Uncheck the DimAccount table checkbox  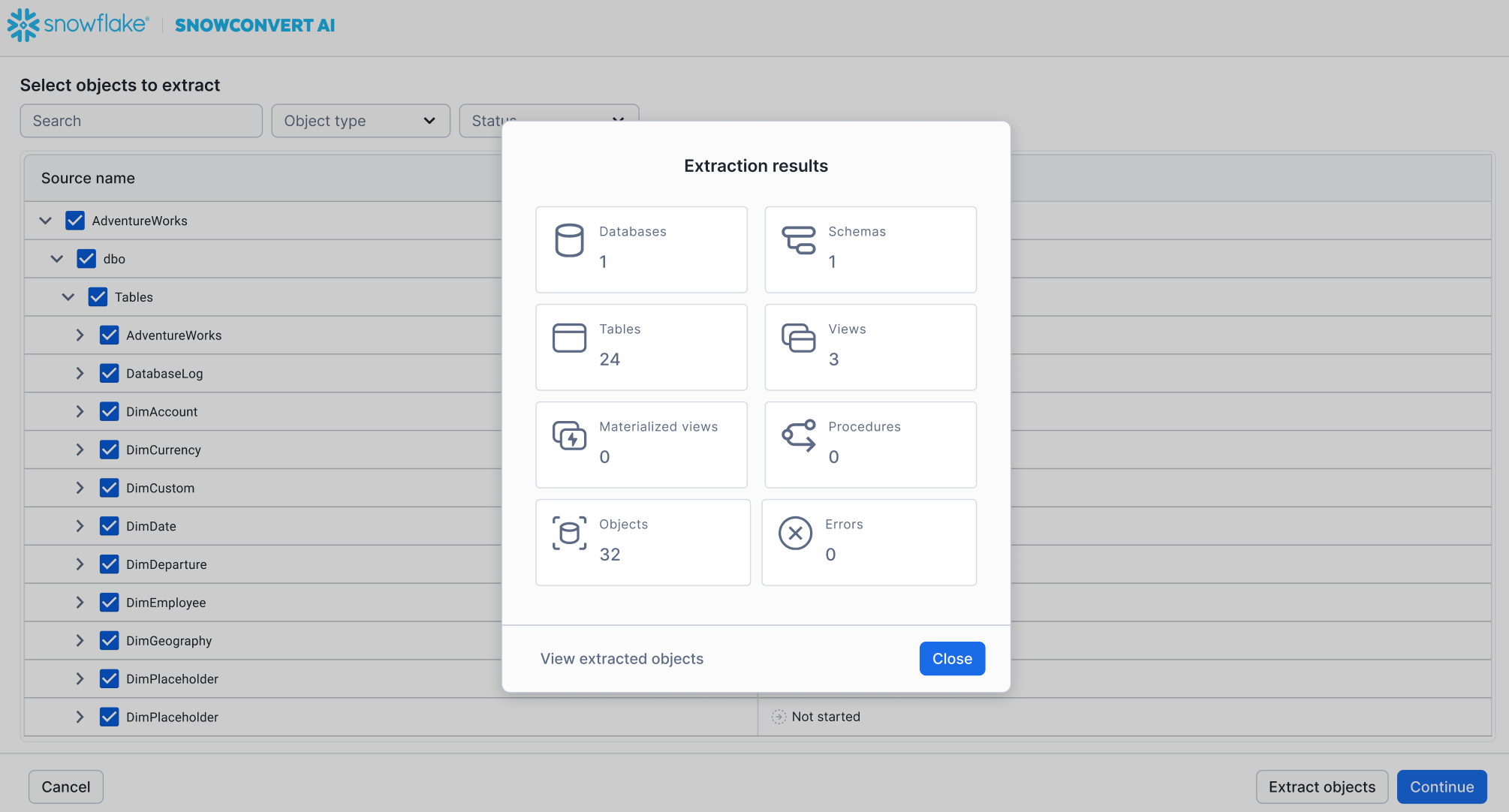click(x=109, y=411)
